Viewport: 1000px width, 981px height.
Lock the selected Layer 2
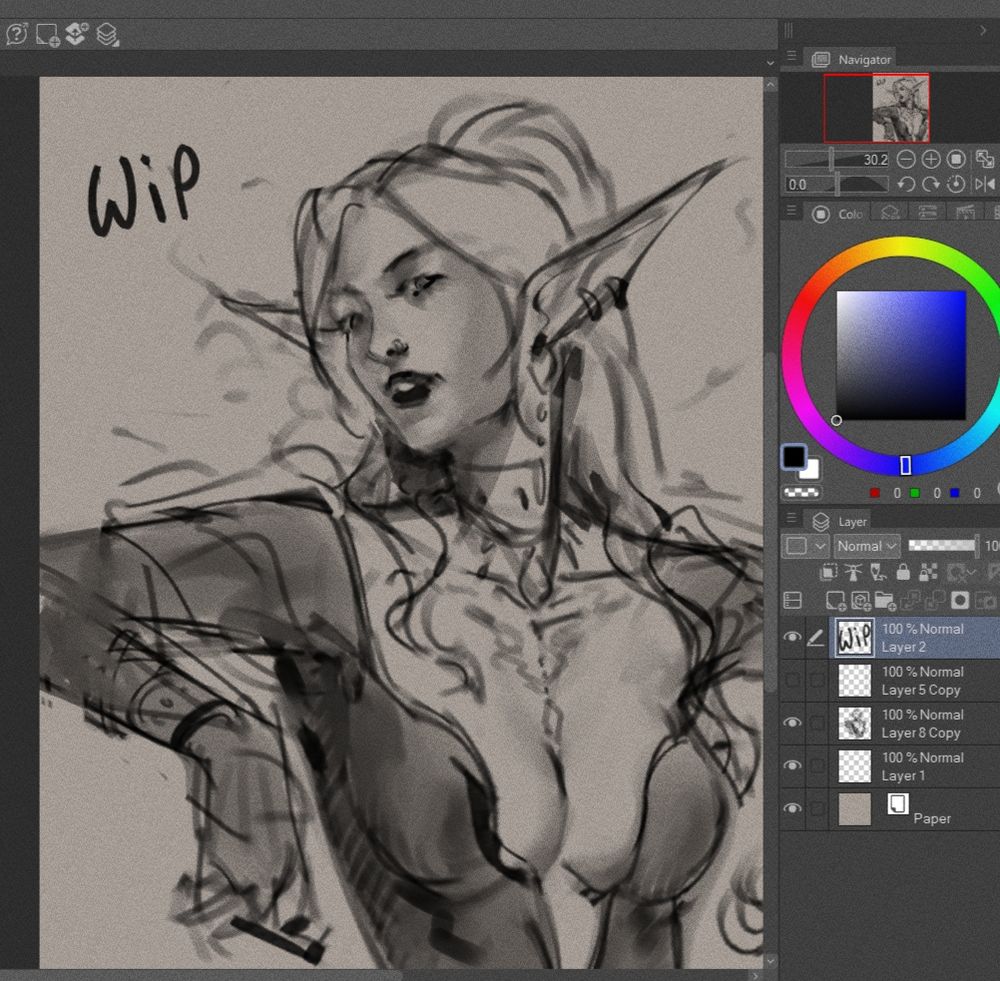click(x=902, y=572)
